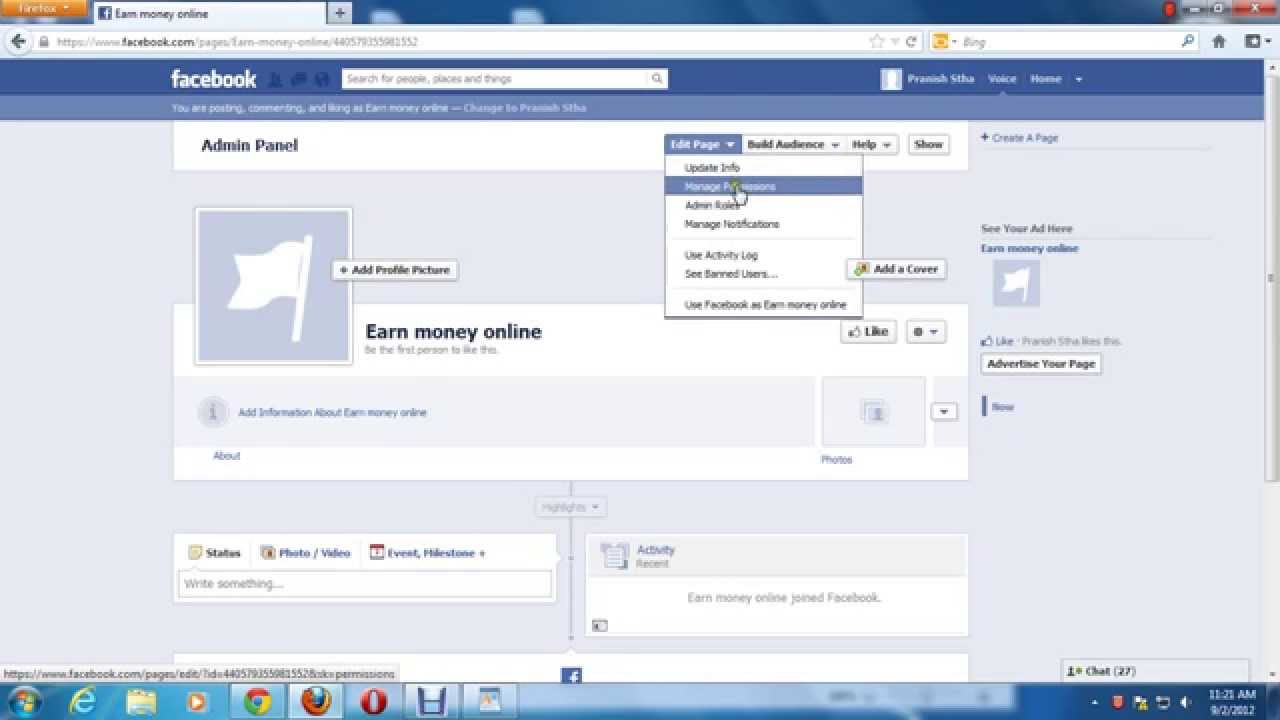Viewport: 1280px width, 720px height.
Task: Switch to Firefox in the taskbar
Action: coord(315,702)
